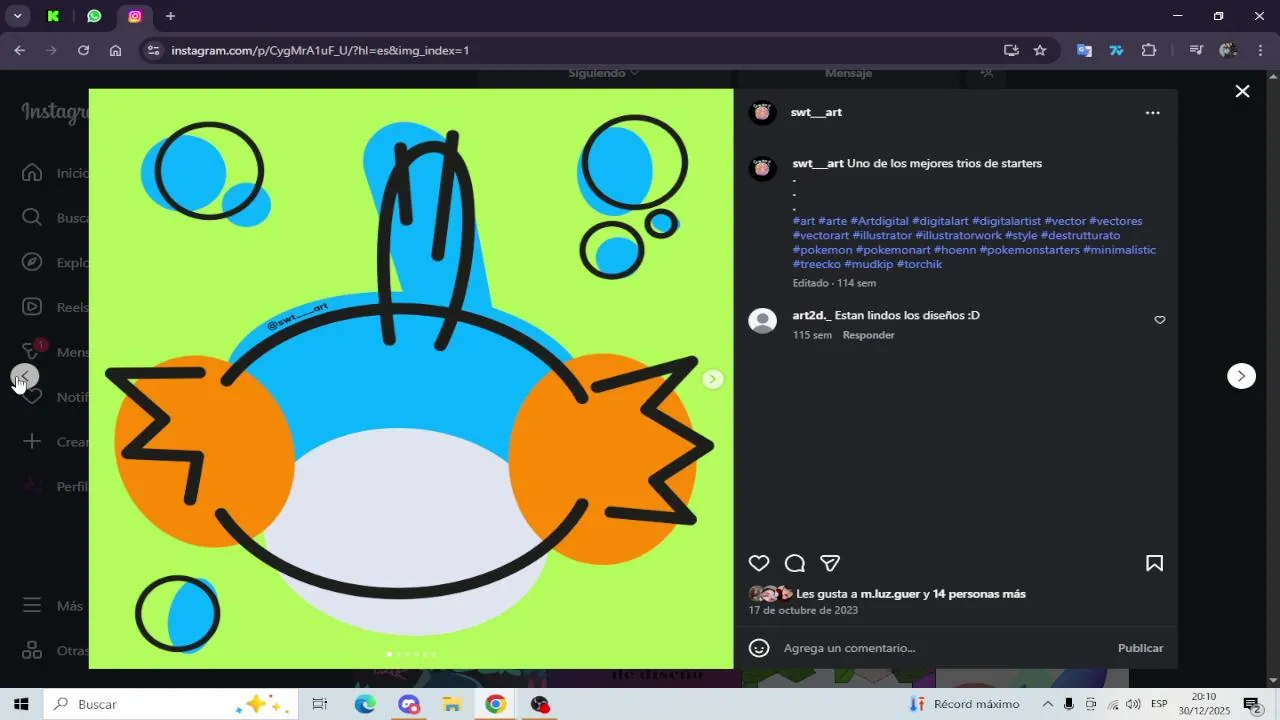The image size is (1280, 720).
Task: Open the #Artdigital hashtag
Action: 879,221
